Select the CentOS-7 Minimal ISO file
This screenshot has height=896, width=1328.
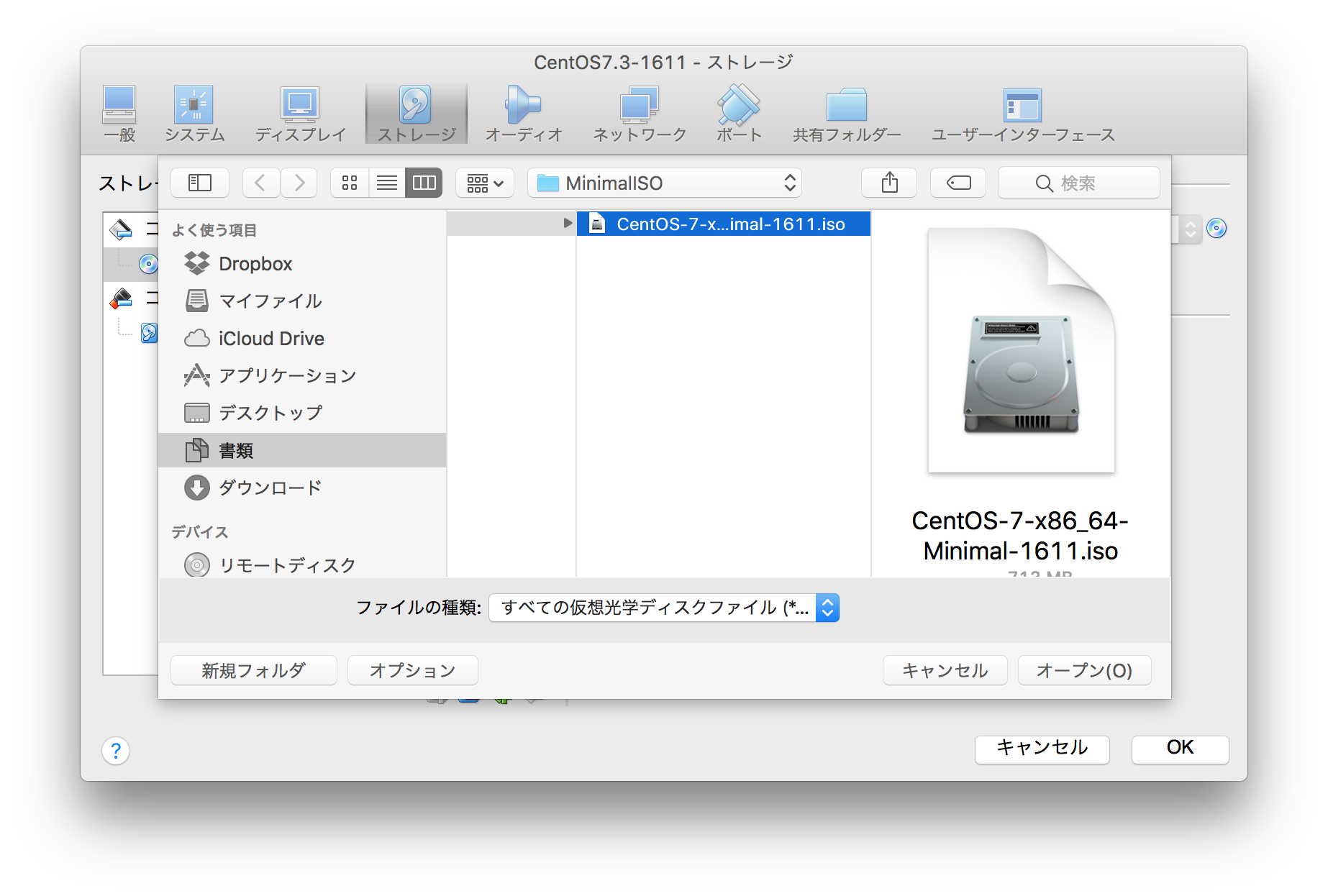[723, 224]
